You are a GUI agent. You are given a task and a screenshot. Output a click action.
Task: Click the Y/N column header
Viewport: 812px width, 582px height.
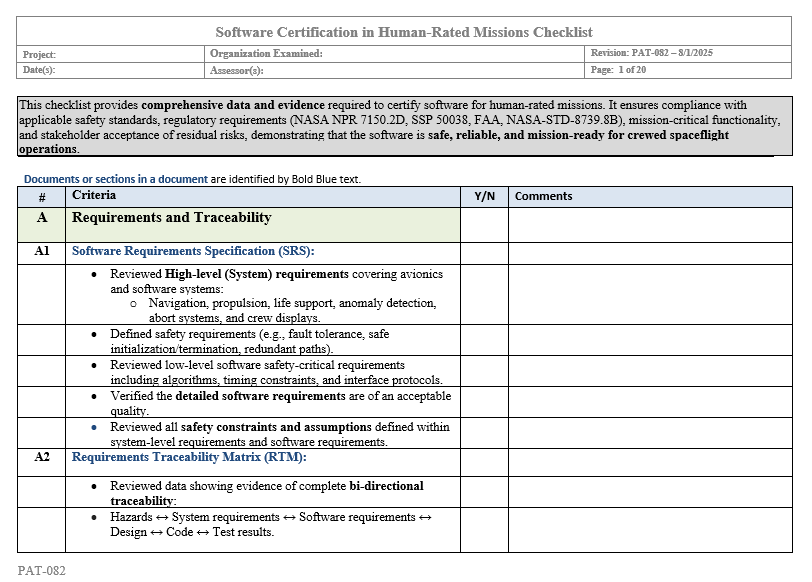[484, 197]
